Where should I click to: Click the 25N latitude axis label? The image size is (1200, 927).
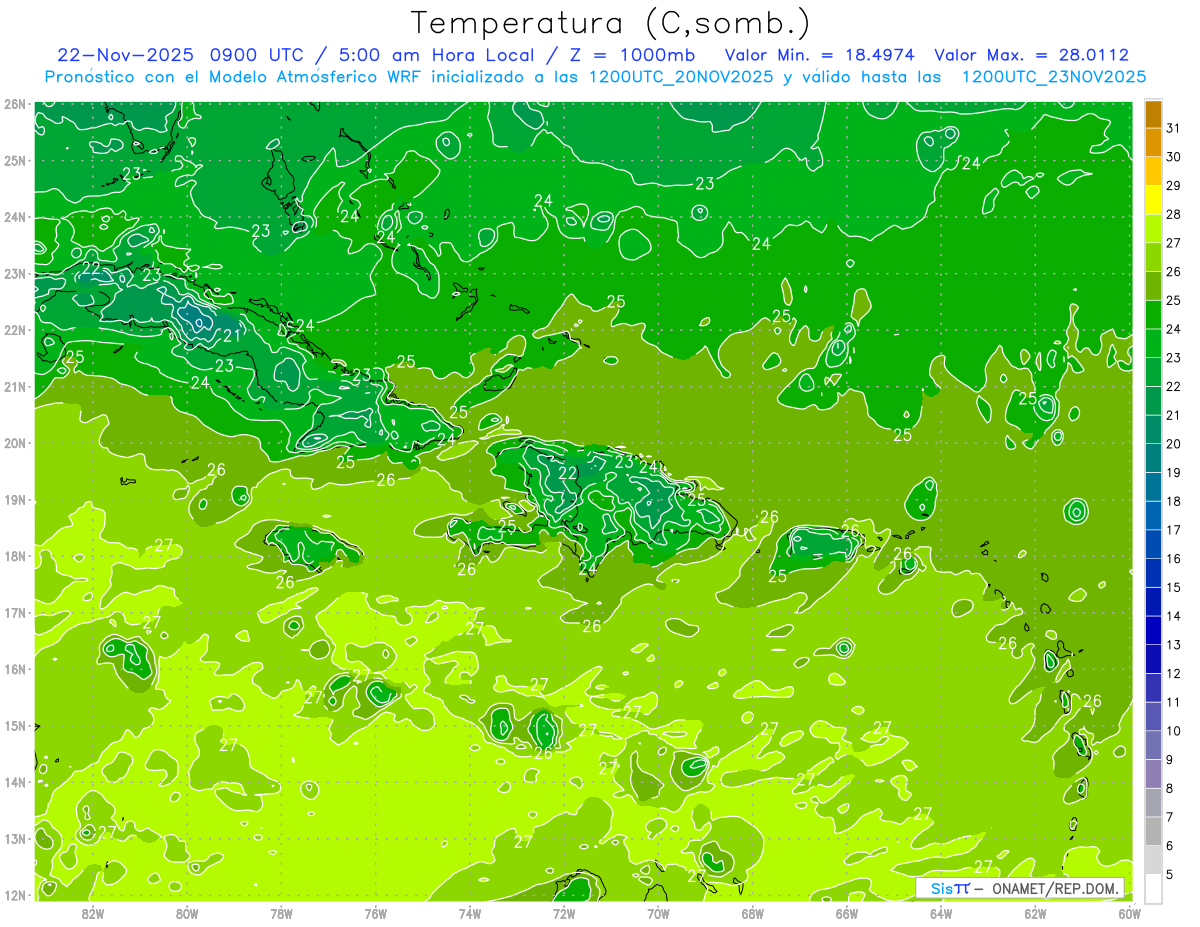coord(15,160)
